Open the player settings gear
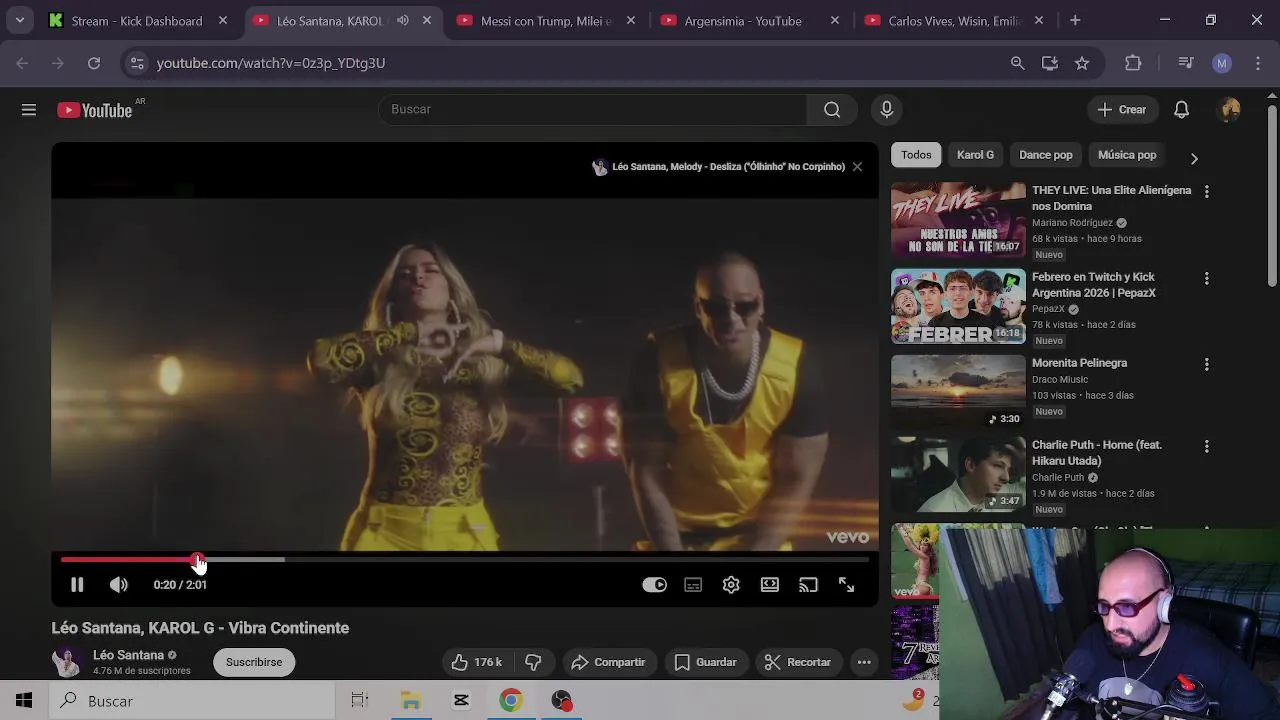Screen dimensions: 1280x720 coord(731,585)
